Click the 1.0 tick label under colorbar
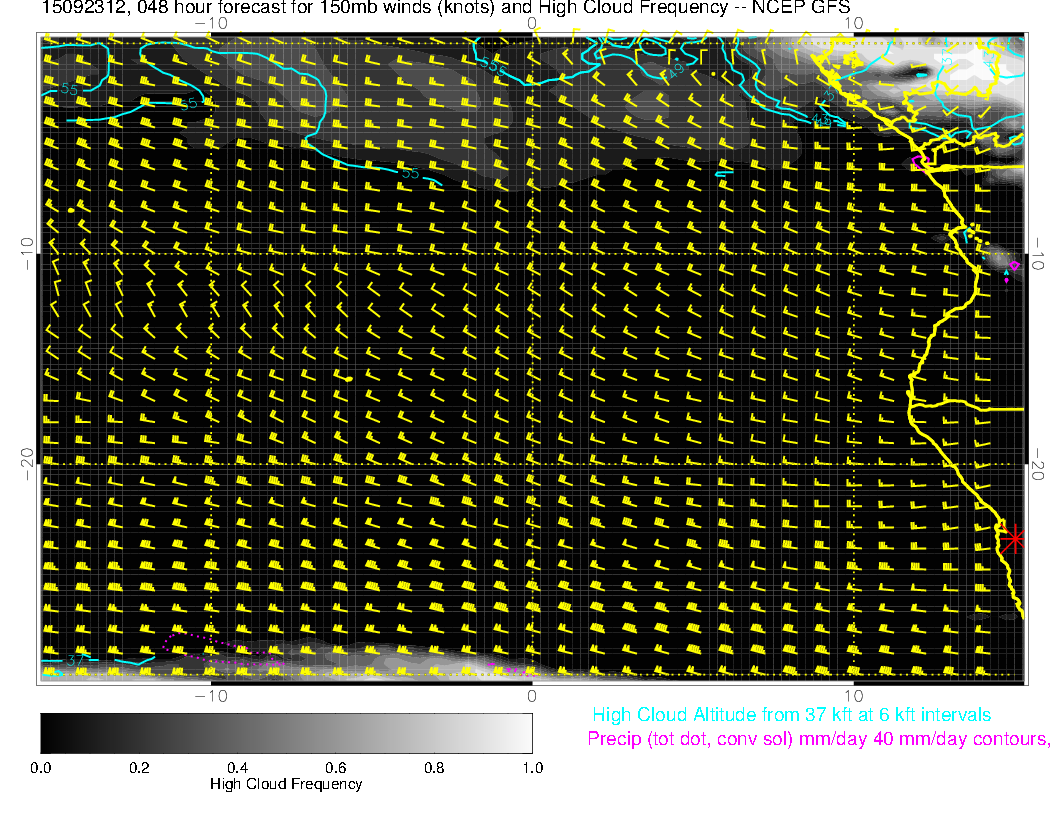The height and width of the screenshot is (816, 1056). pyautogui.click(x=531, y=768)
